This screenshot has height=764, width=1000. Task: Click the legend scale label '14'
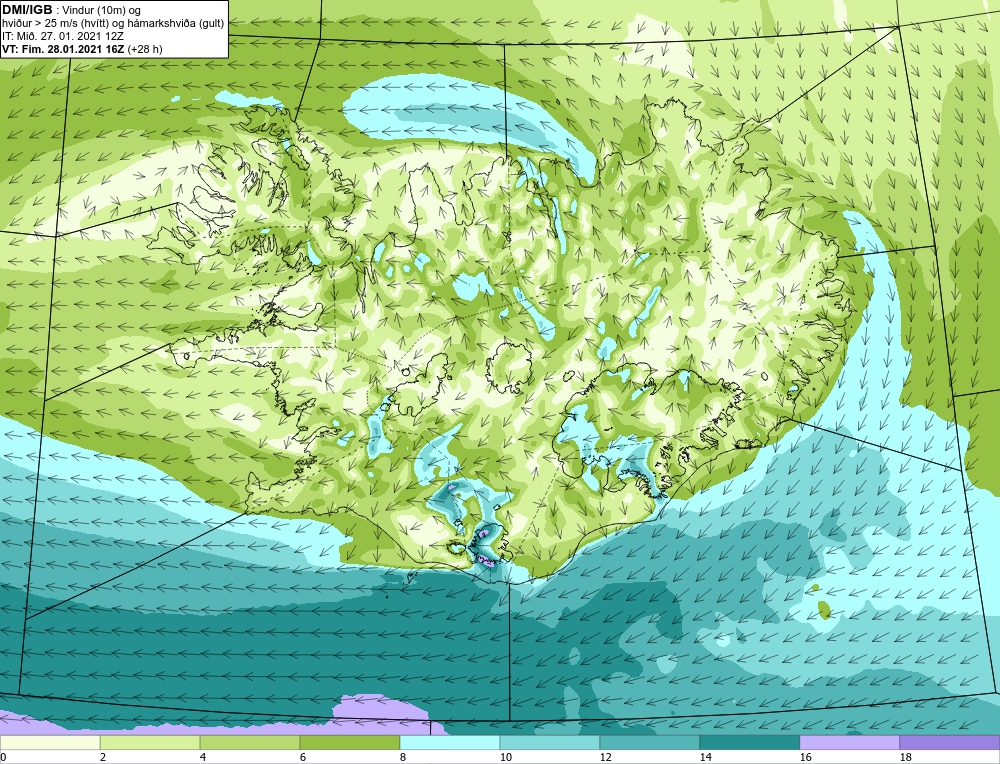tap(705, 757)
